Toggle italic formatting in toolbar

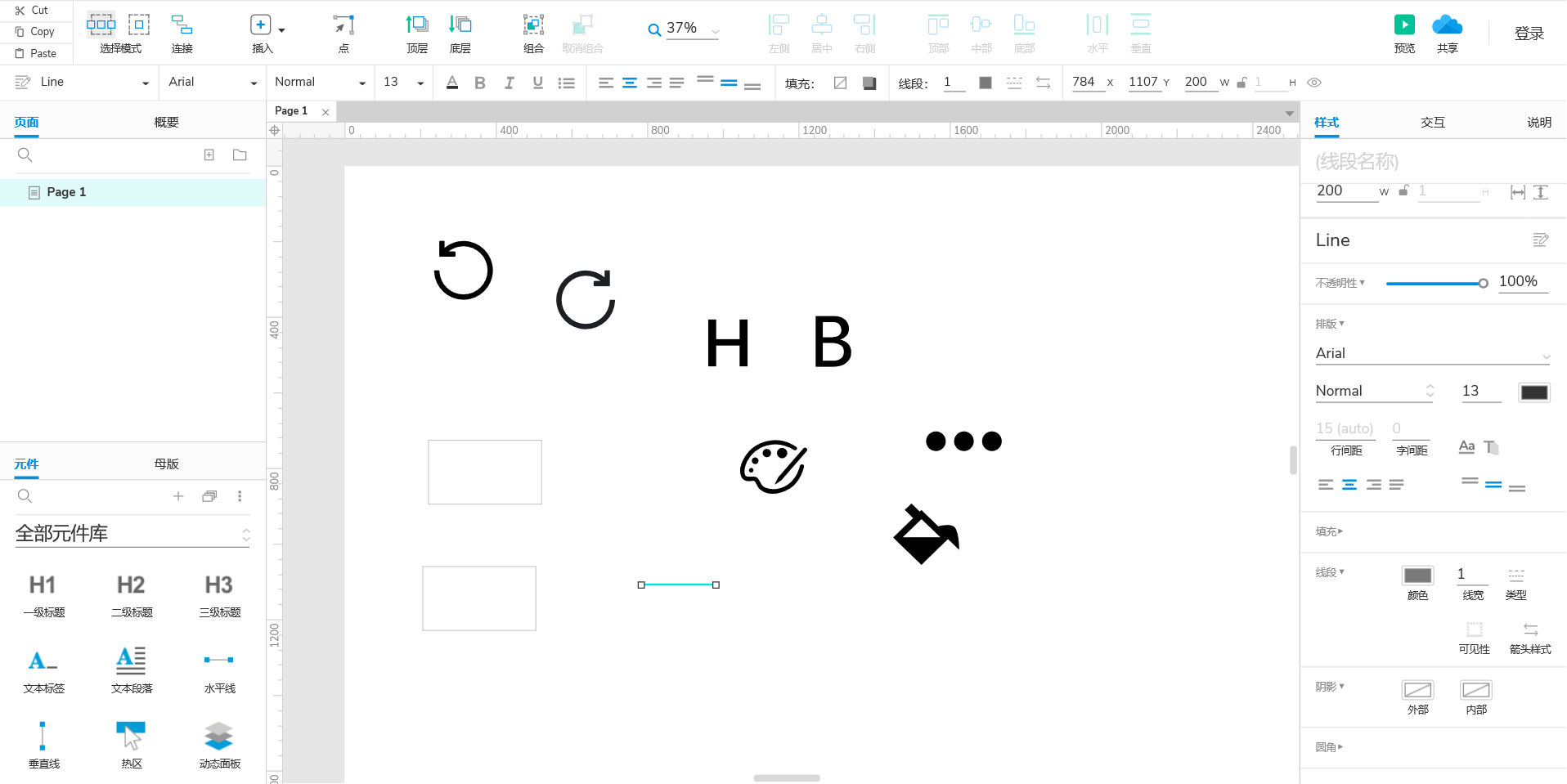[x=509, y=83]
